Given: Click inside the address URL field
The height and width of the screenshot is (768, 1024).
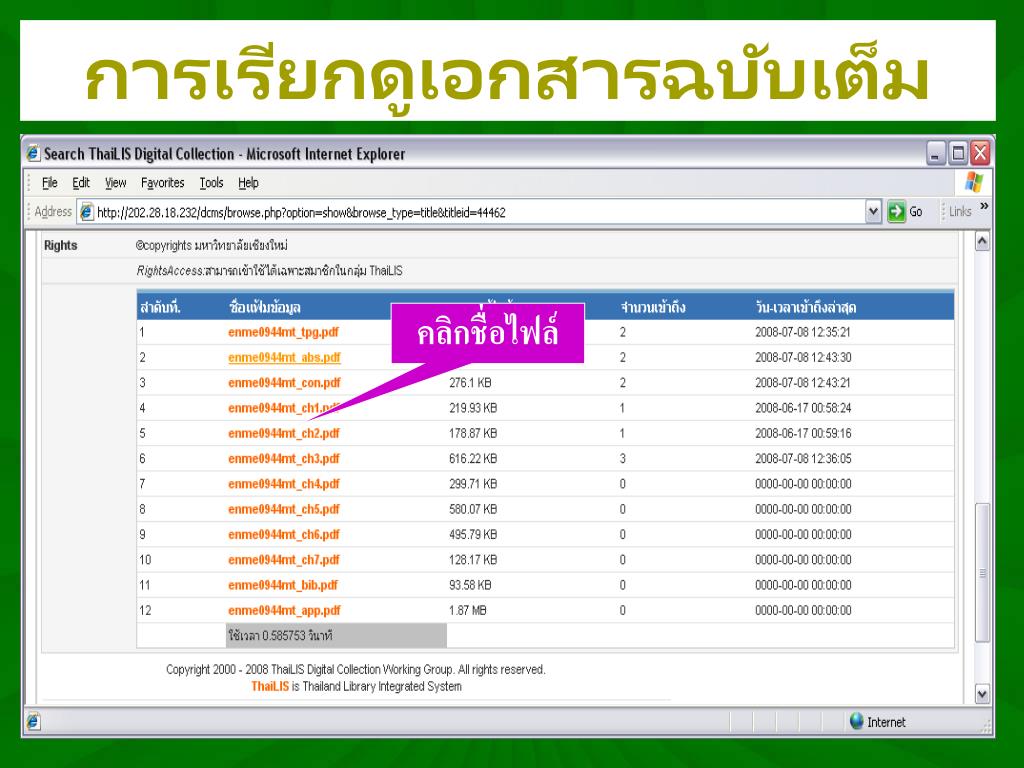Looking at the screenshot, I should tap(480, 212).
